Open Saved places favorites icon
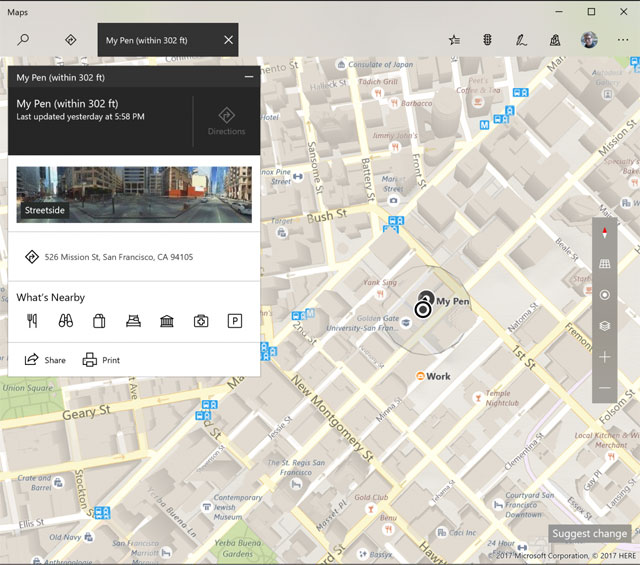This screenshot has width=640, height=565. pos(455,40)
